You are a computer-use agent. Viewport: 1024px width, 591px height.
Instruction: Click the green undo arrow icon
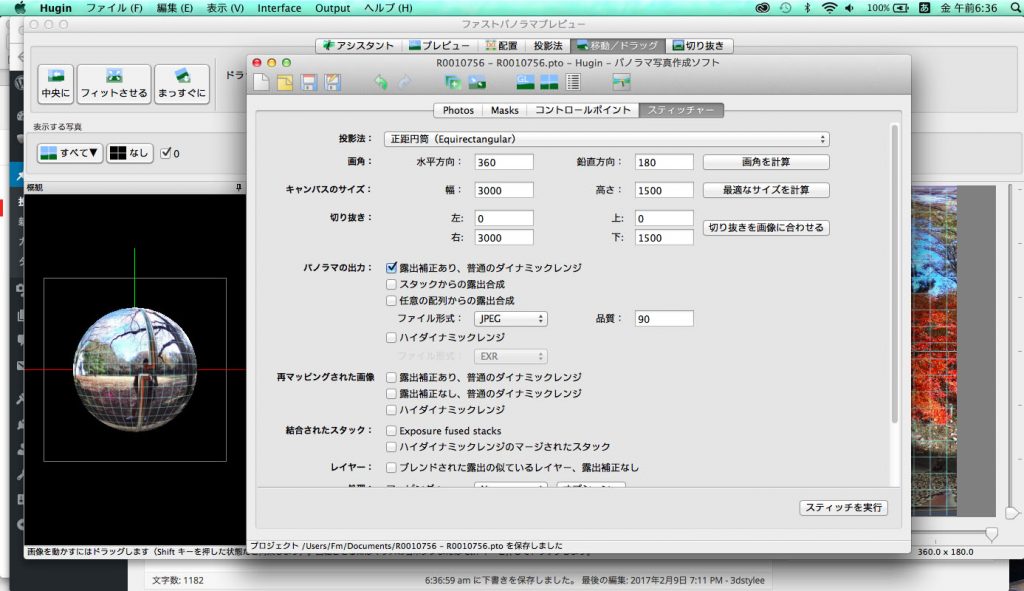381,82
